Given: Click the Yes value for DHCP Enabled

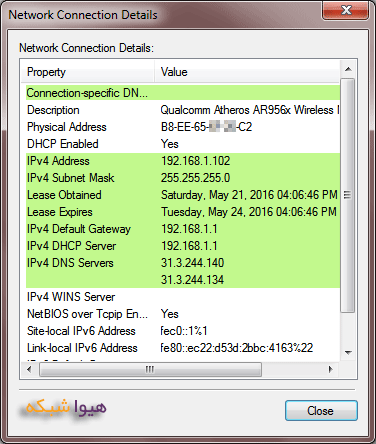Looking at the screenshot, I should 170,144.
